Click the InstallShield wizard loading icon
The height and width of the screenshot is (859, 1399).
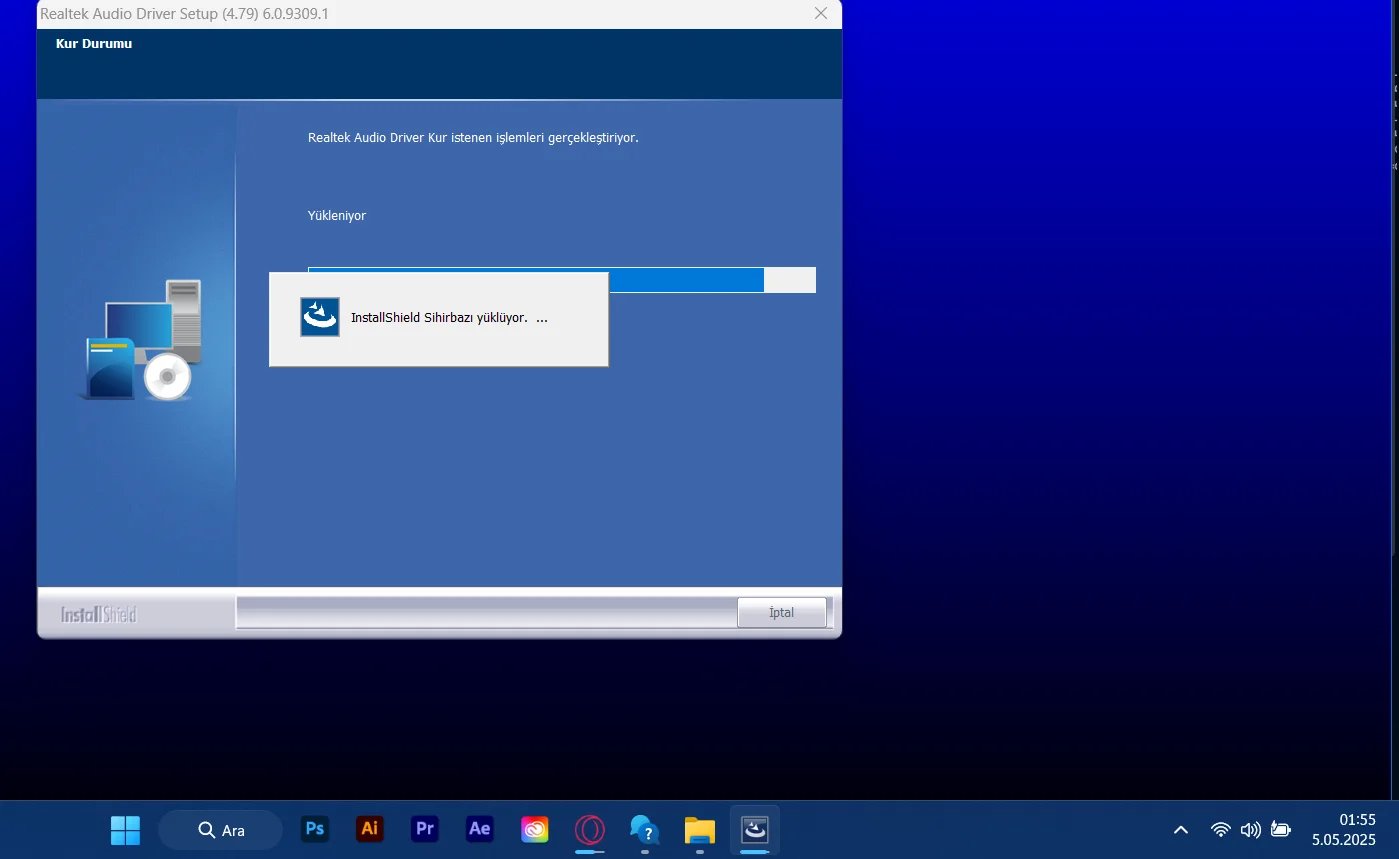(x=320, y=317)
